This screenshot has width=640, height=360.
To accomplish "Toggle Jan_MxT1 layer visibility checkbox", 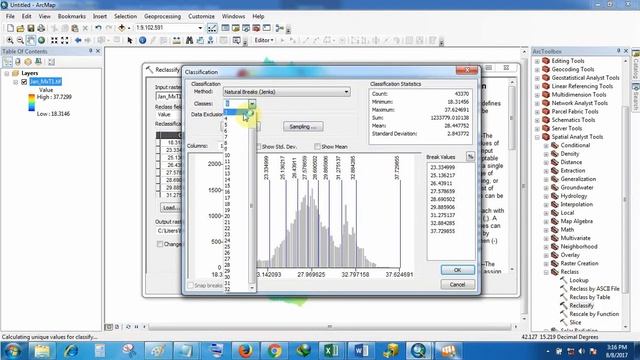I will pyautogui.click(x=24, y=82).
